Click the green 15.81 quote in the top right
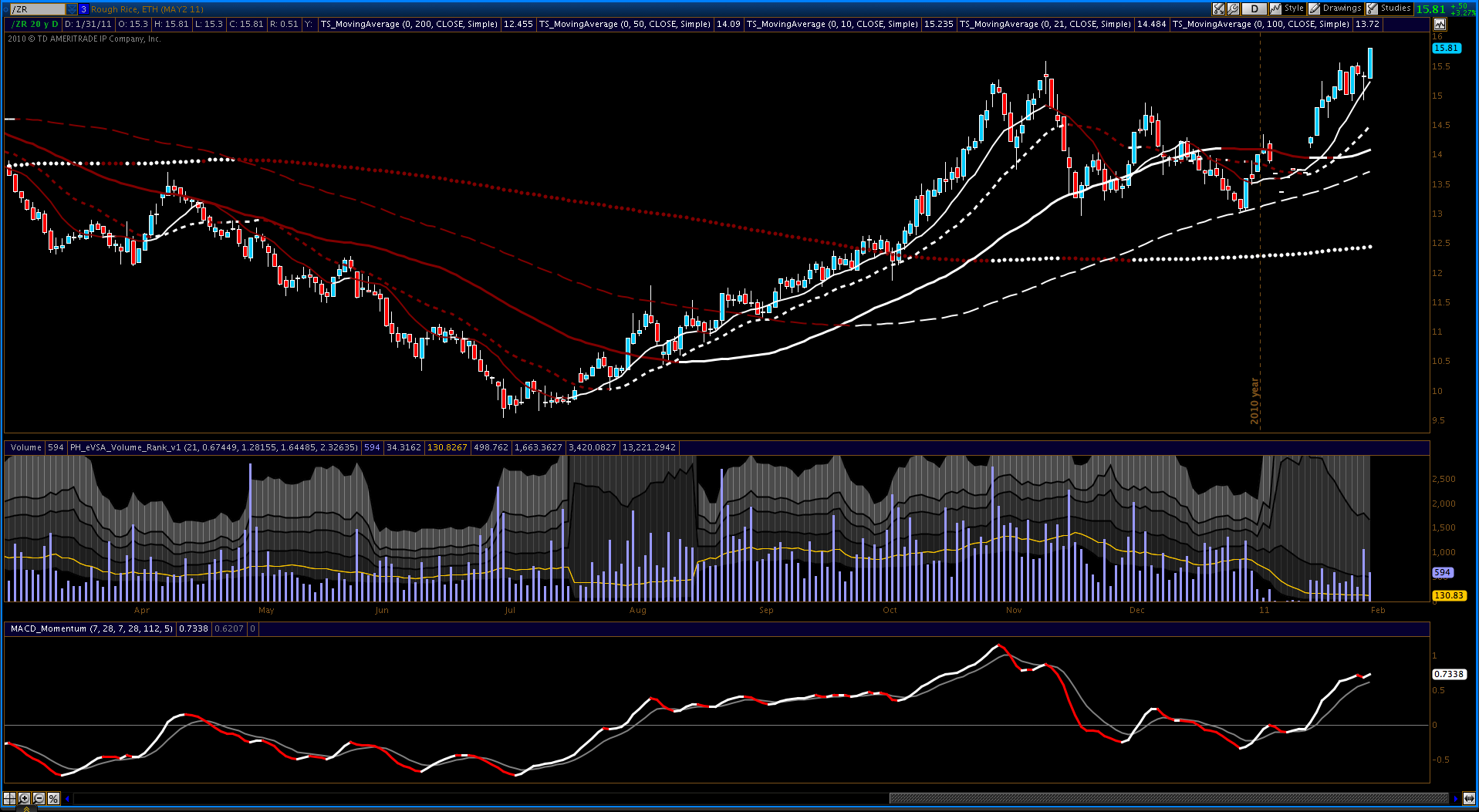The height and width of the screenshot is (812, 1479). [x=1431, y=9]
